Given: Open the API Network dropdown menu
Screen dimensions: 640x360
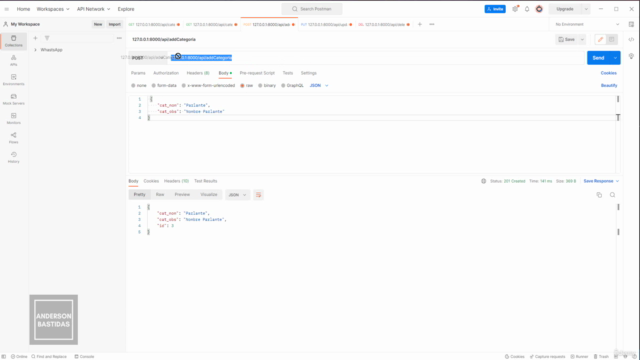Looking at the screenshot, I should [x=93, y=9].
